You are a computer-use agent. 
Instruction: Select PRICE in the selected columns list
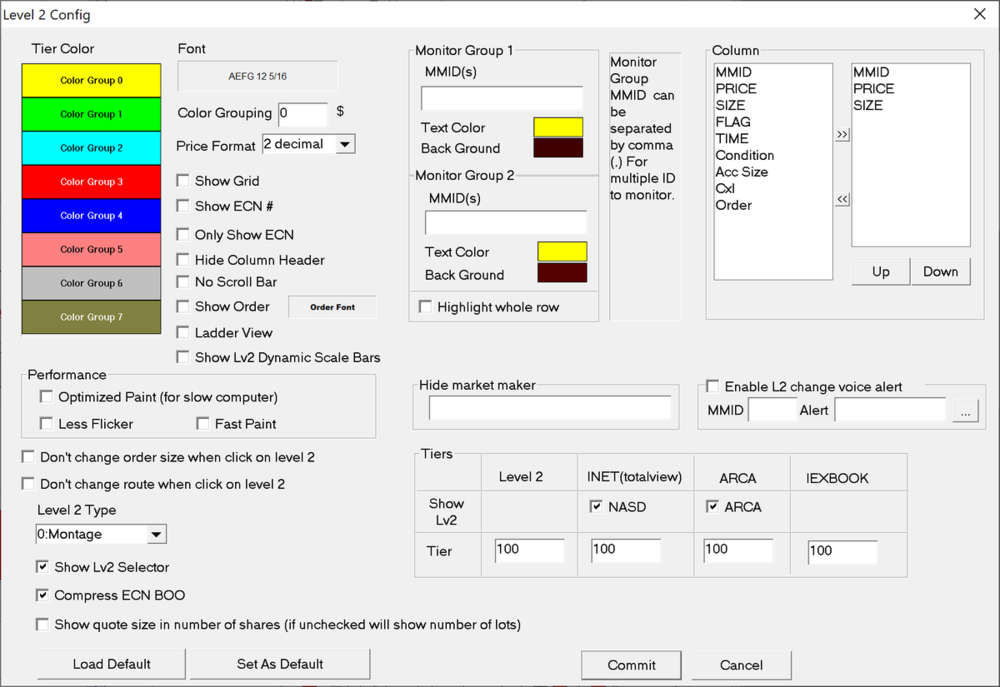tap(873, 89)
